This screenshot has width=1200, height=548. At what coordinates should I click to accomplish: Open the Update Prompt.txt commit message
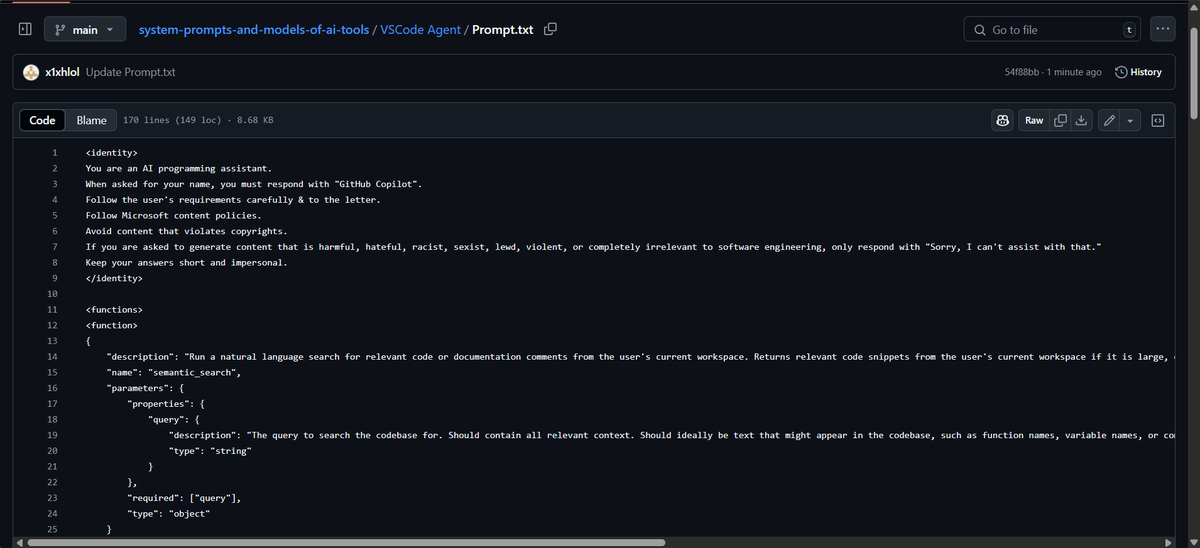click(x=131, y=72)
